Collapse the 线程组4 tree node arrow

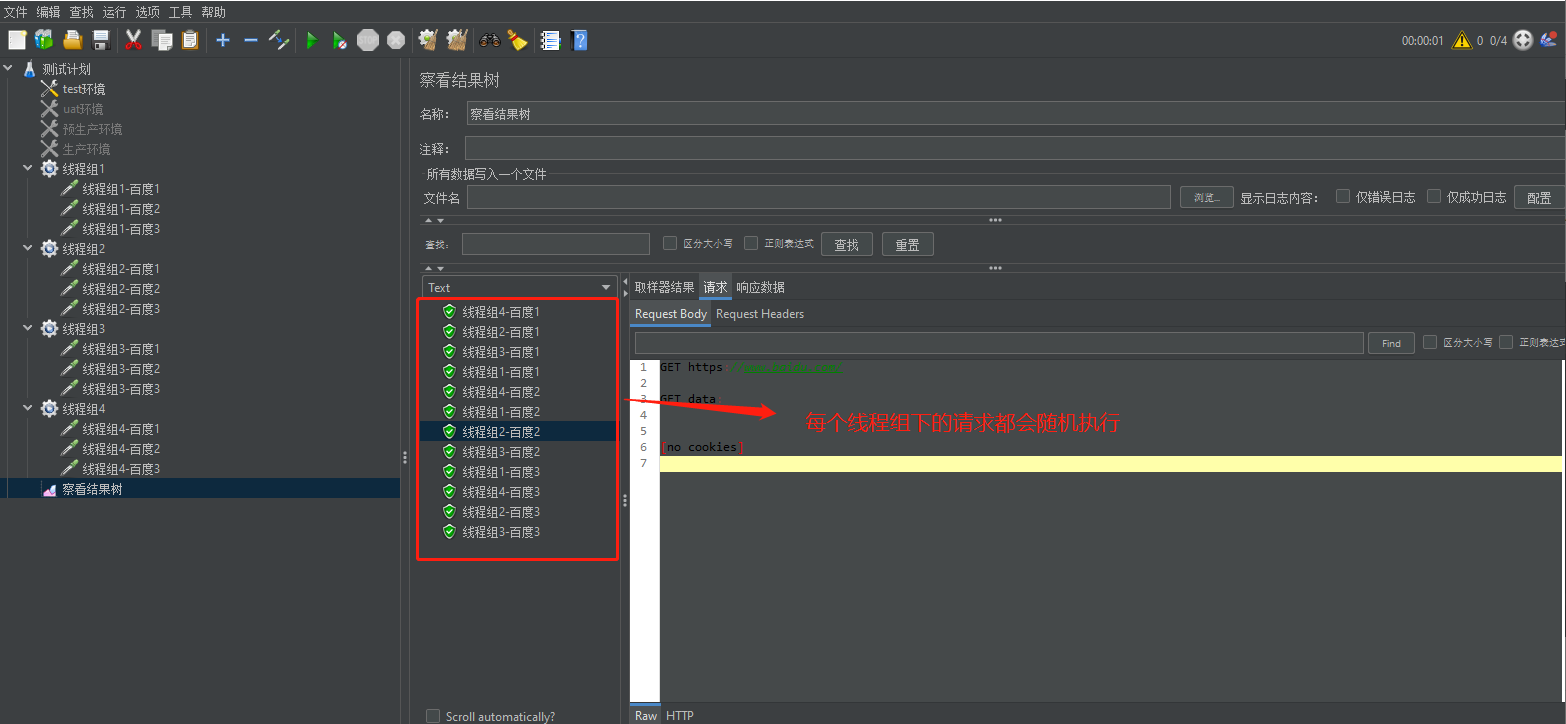(28, 409)
